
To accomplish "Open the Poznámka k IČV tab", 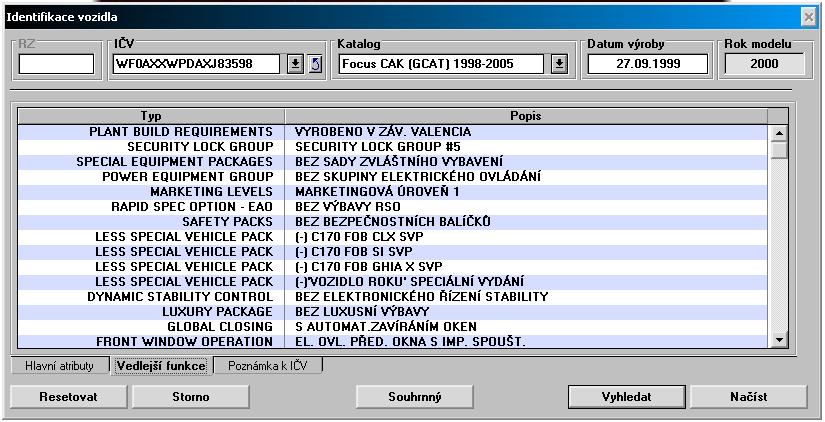I will point(269,366).
